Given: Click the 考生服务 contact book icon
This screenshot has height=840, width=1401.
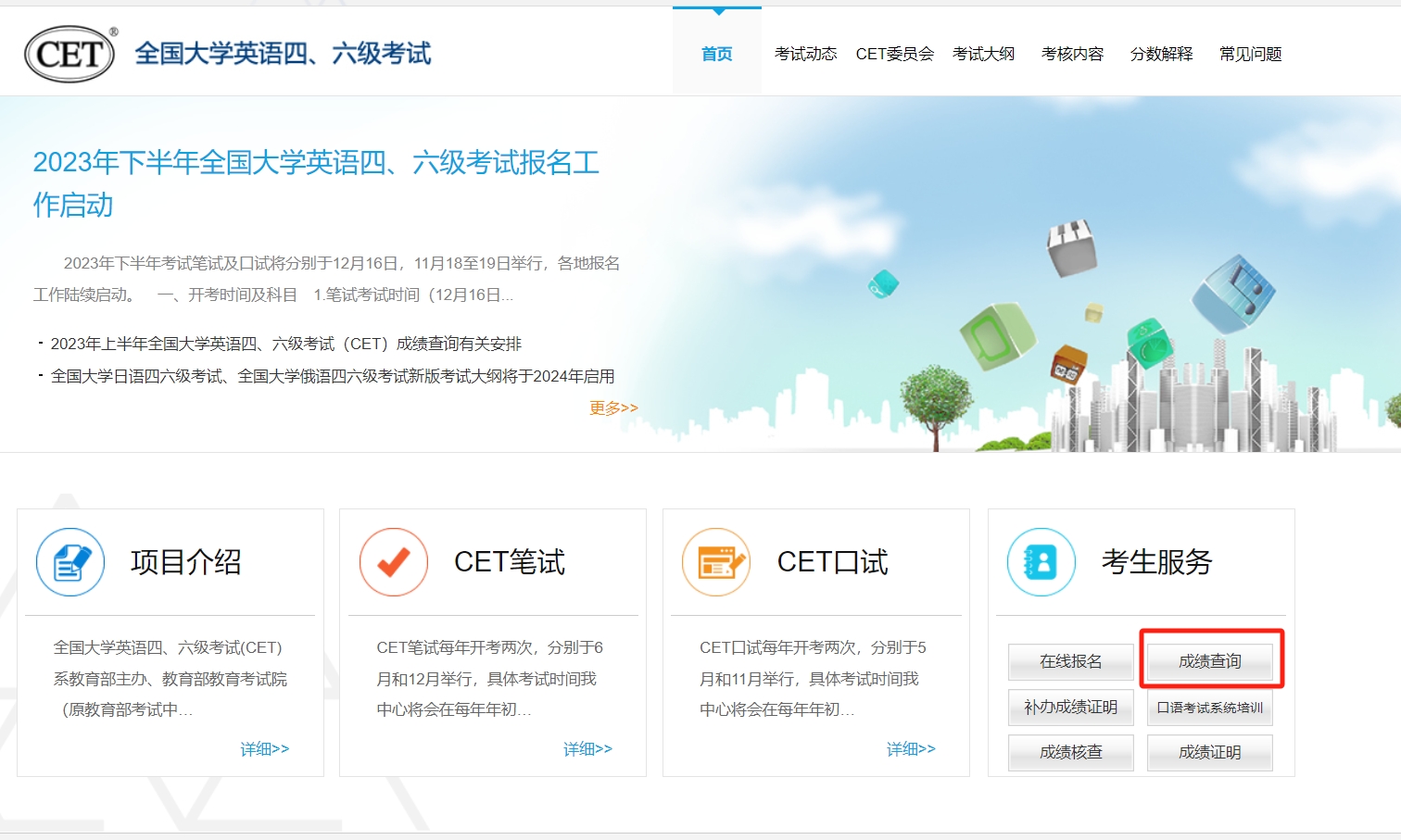Looking at the screenshot, I should click(x=1041, y=562).
